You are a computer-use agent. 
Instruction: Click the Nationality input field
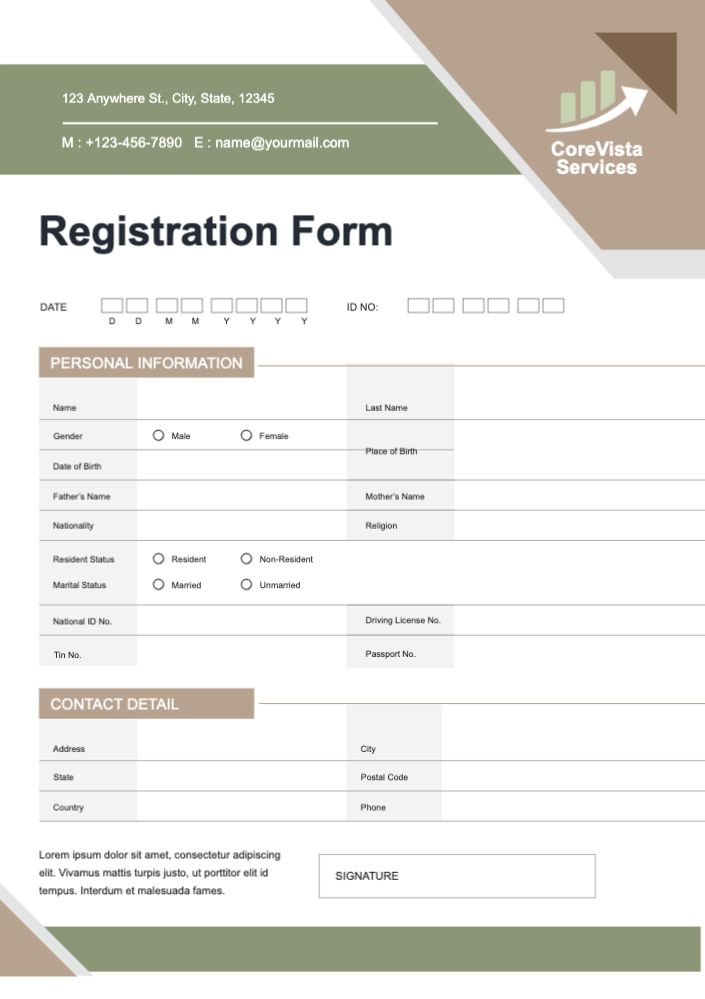coord(241,526)
